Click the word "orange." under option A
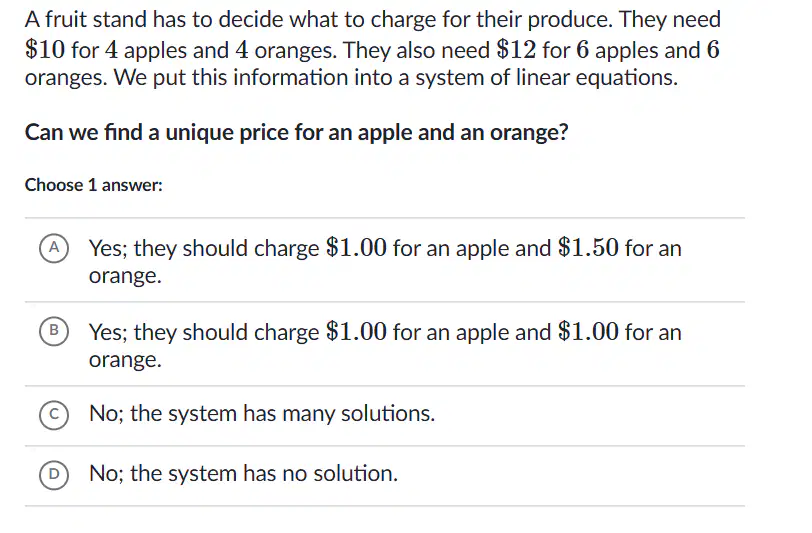Screen dimensions: 812x533 coord(125,276)
